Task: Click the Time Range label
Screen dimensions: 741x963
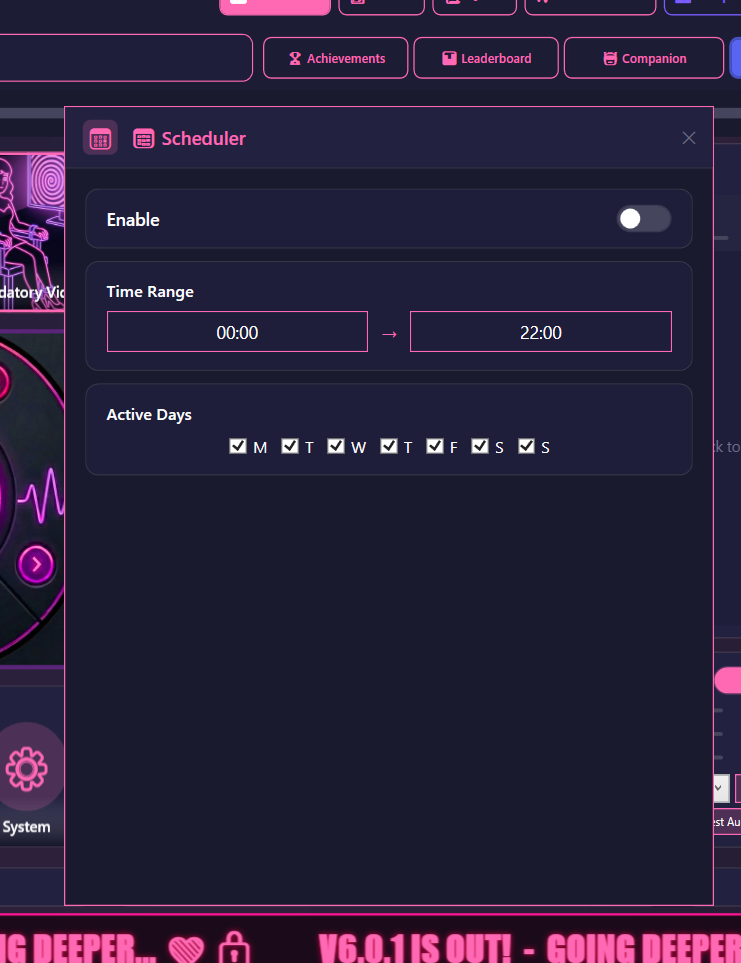Action: point(150,292)
